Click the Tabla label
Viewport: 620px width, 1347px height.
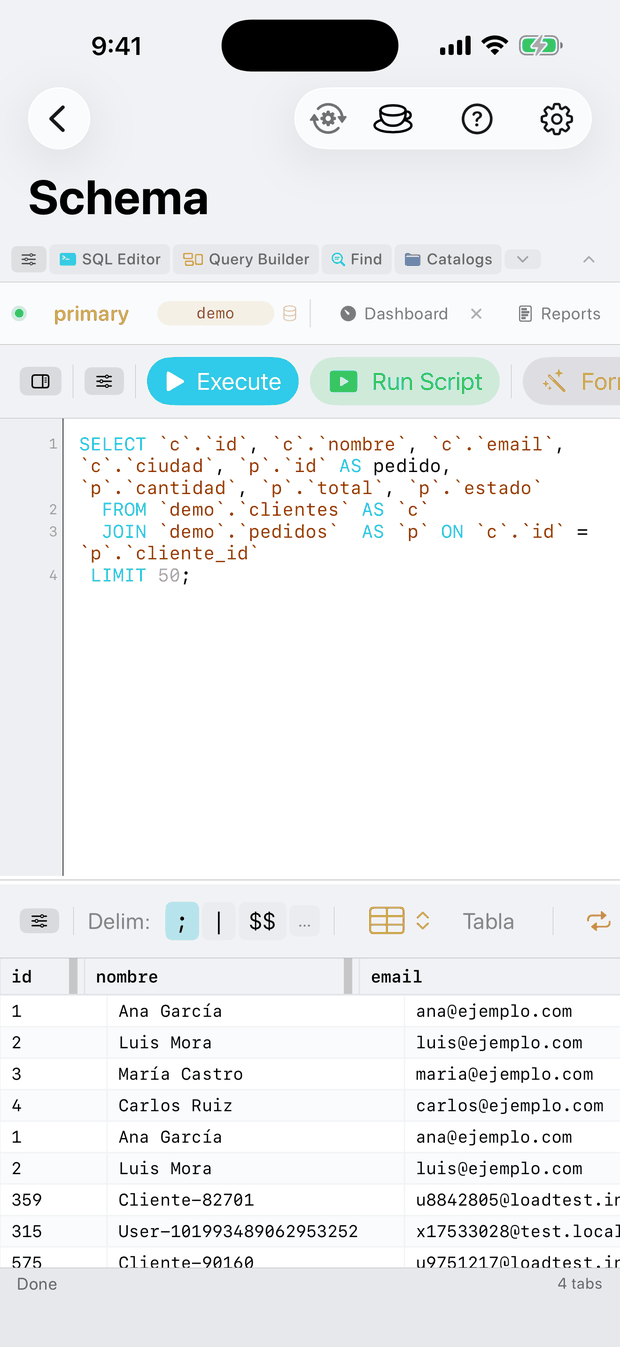(x=488, y=921)
